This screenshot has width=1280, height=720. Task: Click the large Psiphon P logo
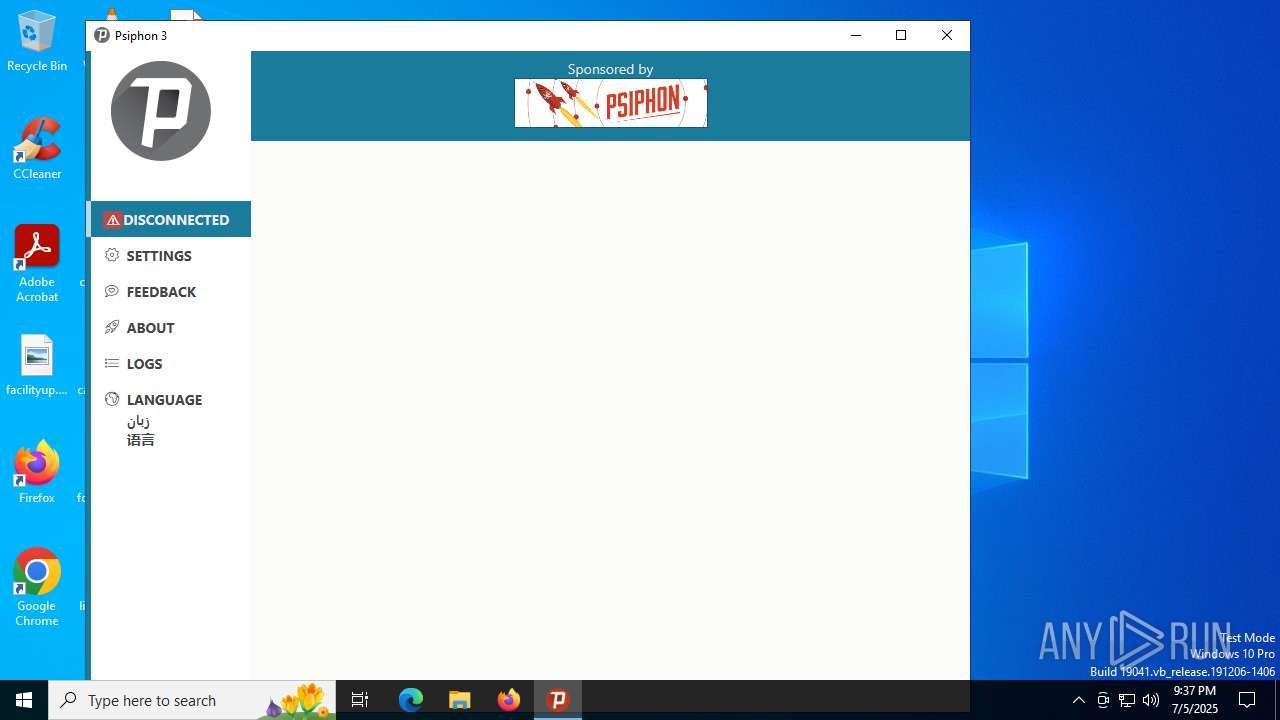click(161, 111)
